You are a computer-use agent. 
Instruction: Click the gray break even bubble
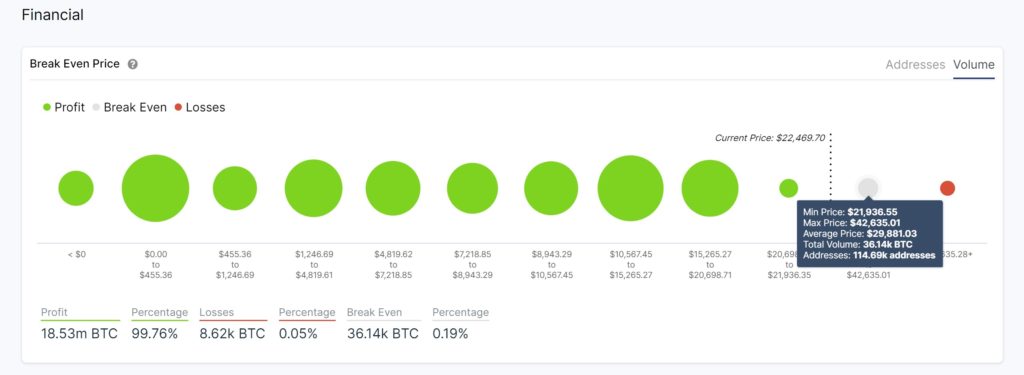point(868,188)
